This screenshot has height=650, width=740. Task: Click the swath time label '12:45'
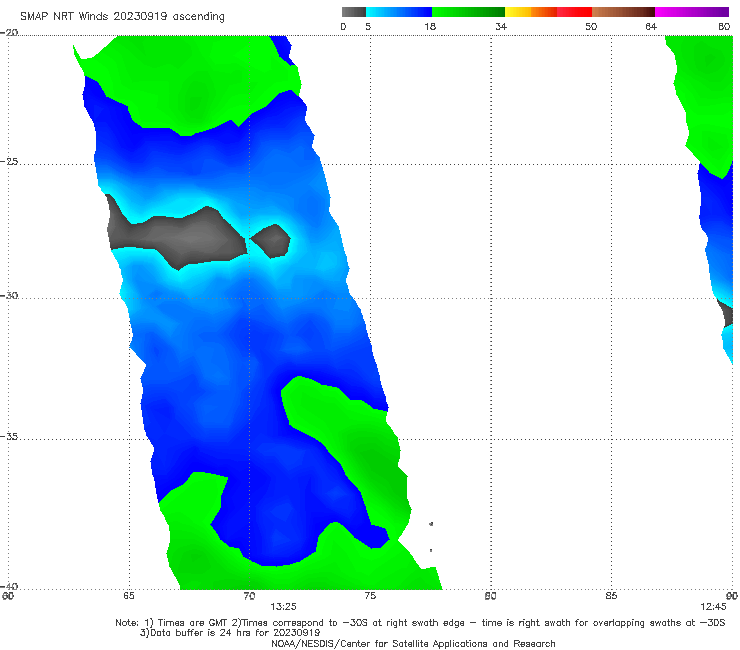pos(713,607)
